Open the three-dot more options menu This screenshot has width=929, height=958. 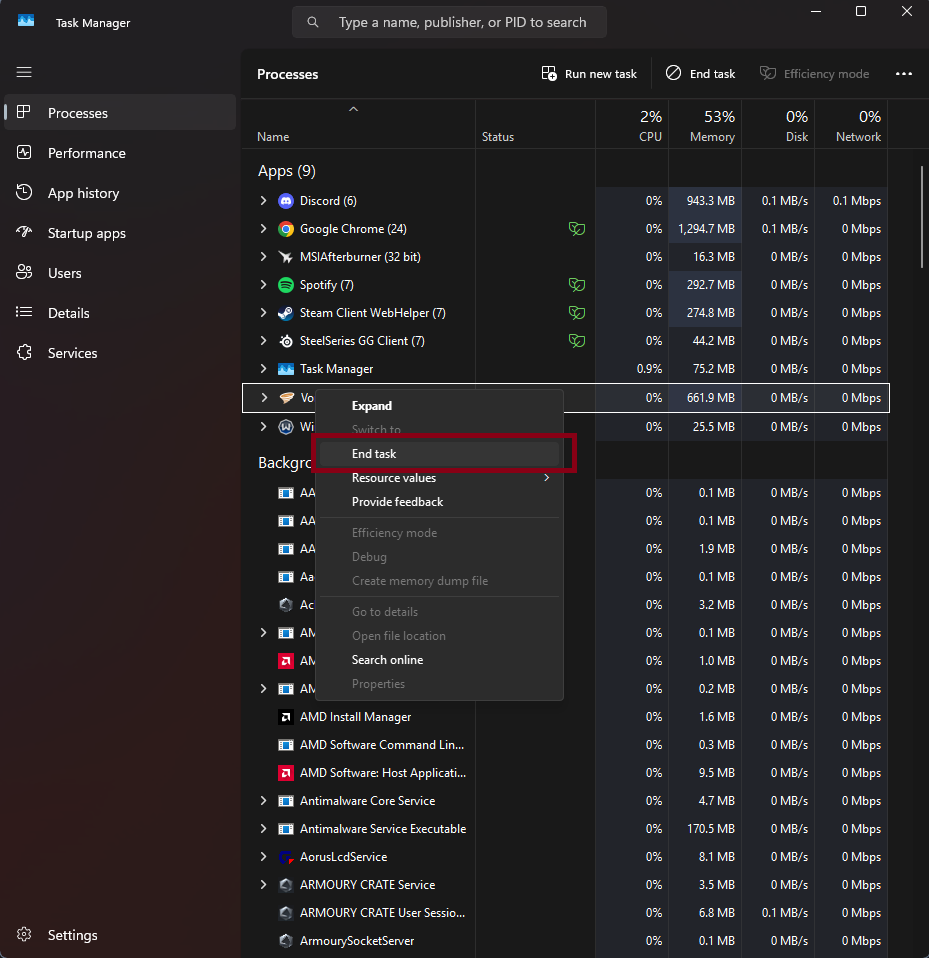[x=903, y=74]
